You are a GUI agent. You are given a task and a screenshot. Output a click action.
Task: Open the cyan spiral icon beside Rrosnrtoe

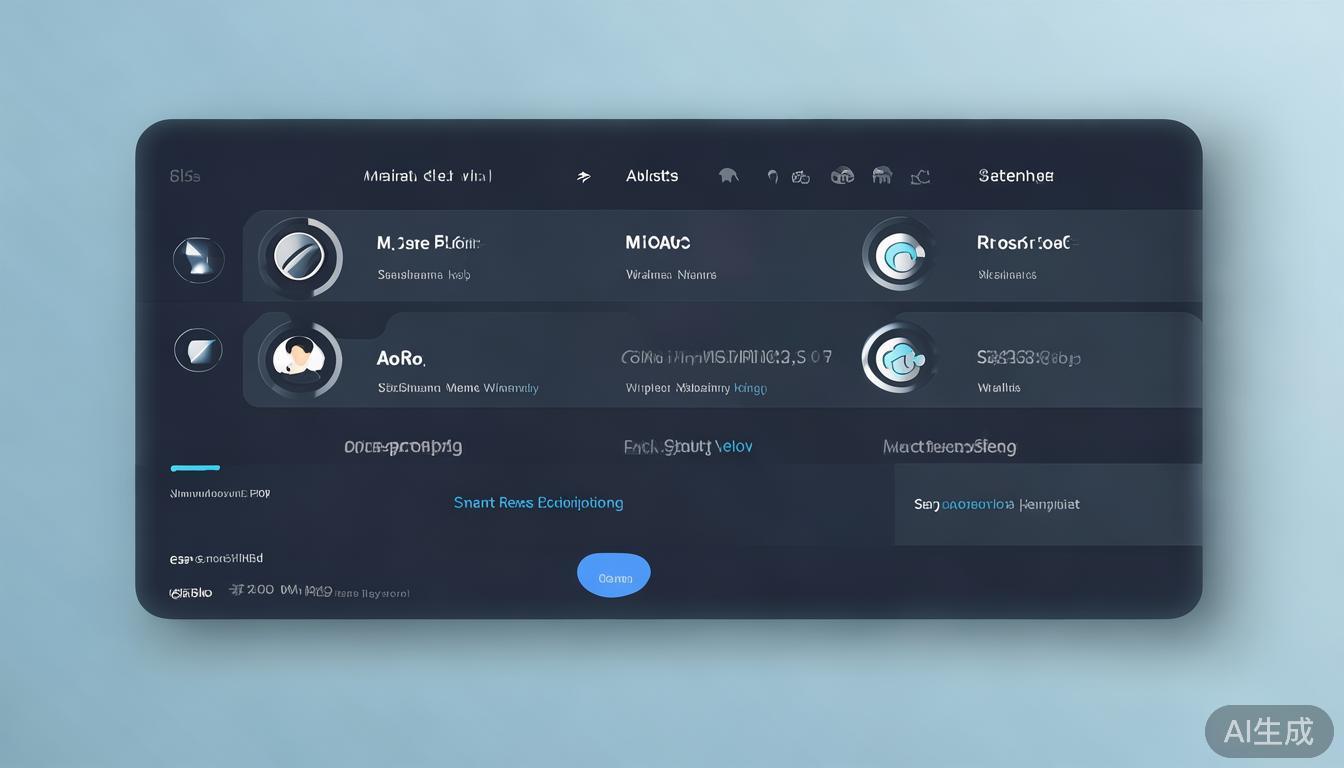coord(900,254)
